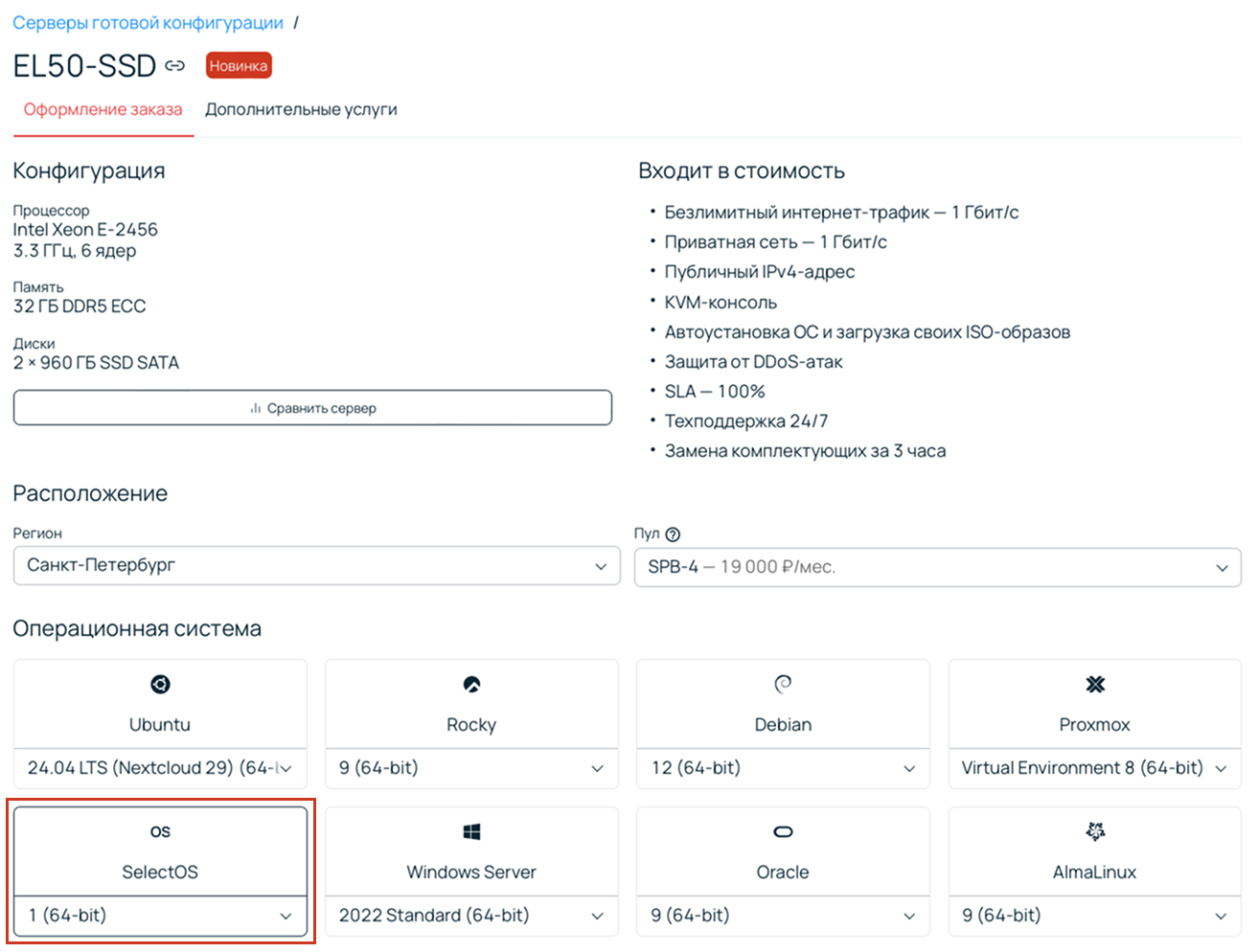The image size is (1258, 952).
Task: Expand Debian version dropdown 12 (64-bit)
Action: pyautogui.click(x=783, y=768)
